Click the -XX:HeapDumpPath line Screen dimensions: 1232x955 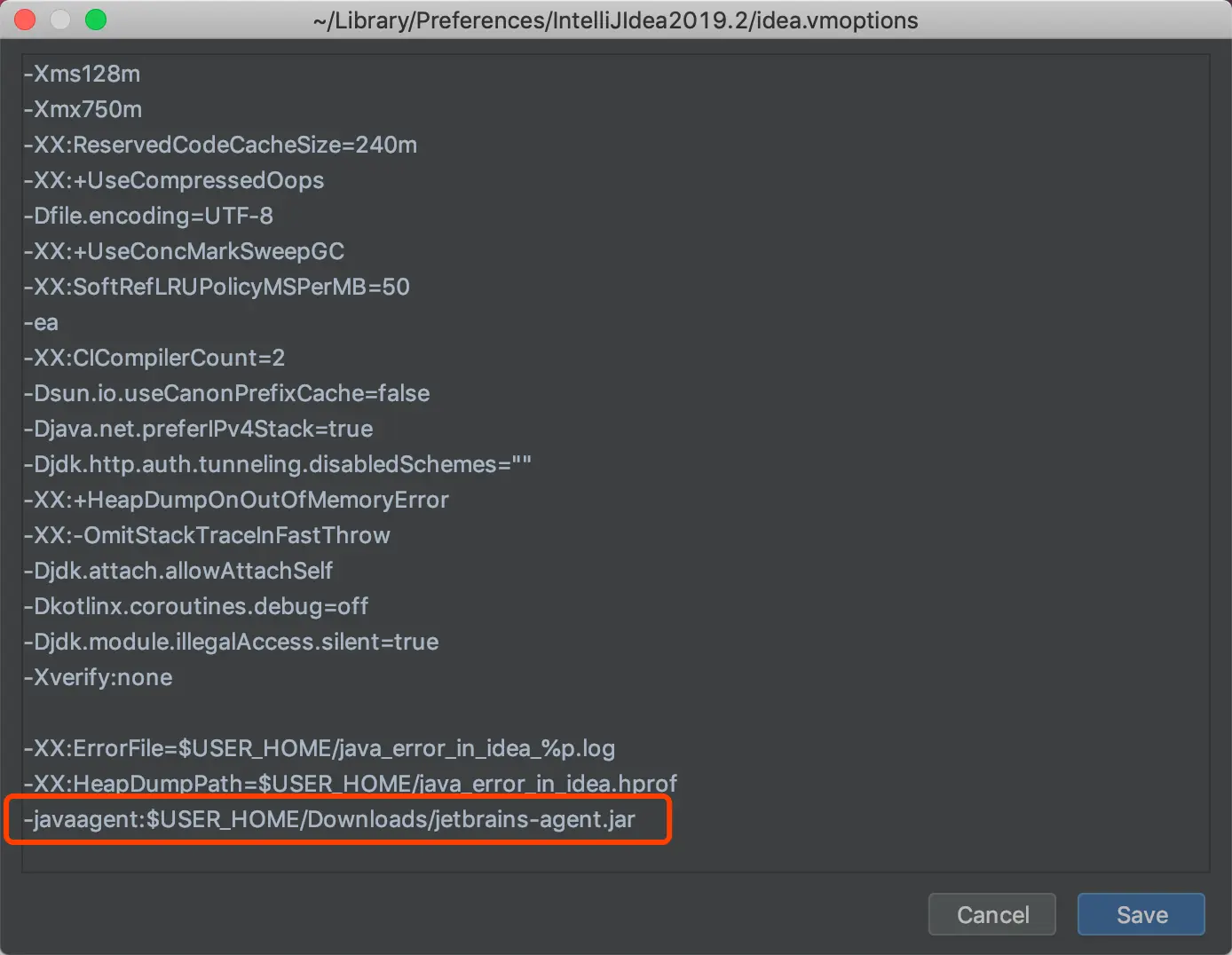tap(351, 784)
